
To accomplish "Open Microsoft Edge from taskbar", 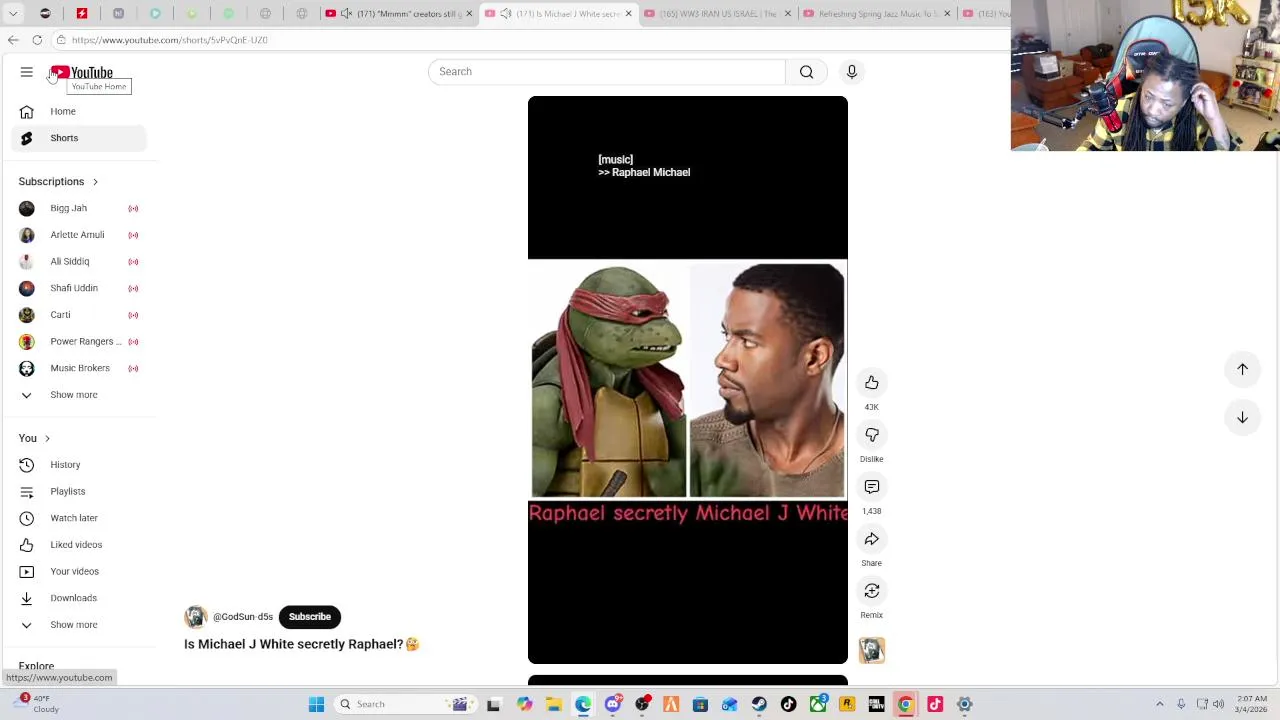I will click(583, 704).
